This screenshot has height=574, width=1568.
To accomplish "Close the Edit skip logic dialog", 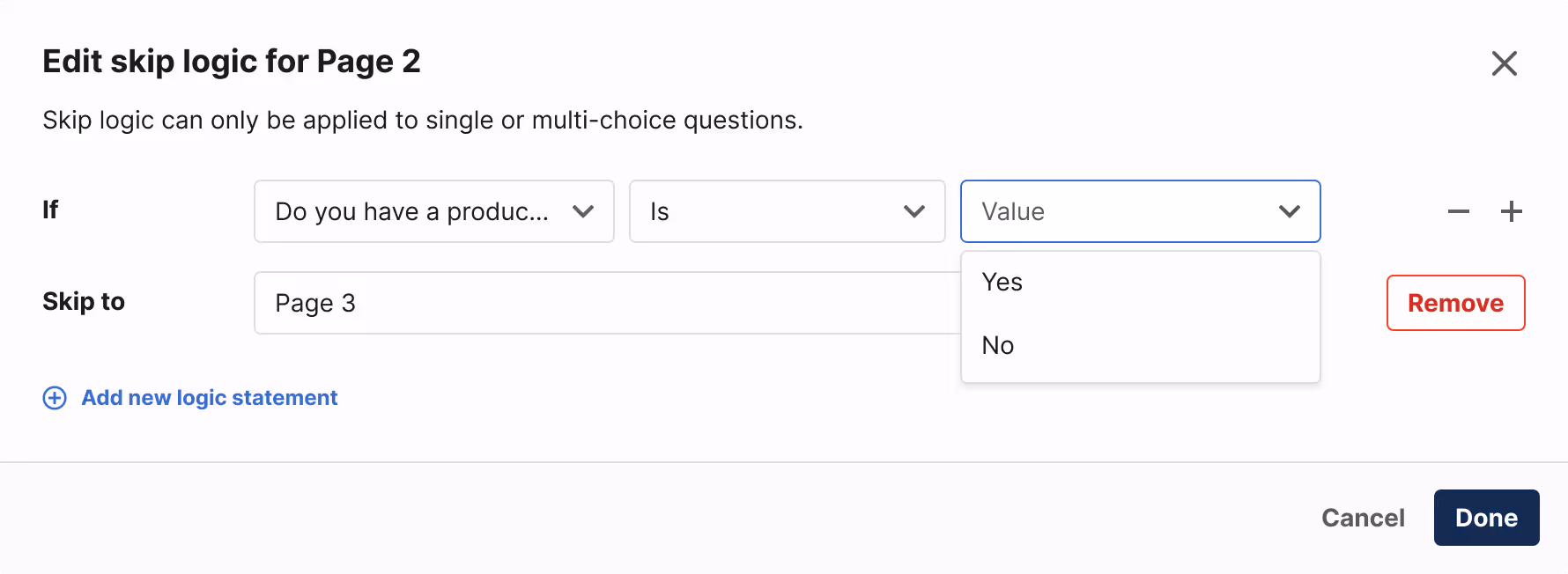I will [1505, 63].
